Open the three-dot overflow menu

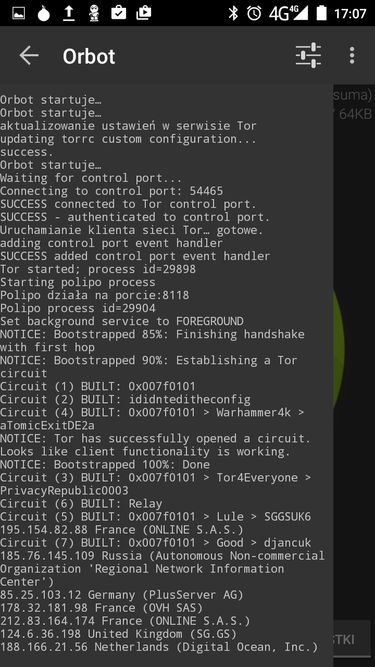click(x=352, y=55)
